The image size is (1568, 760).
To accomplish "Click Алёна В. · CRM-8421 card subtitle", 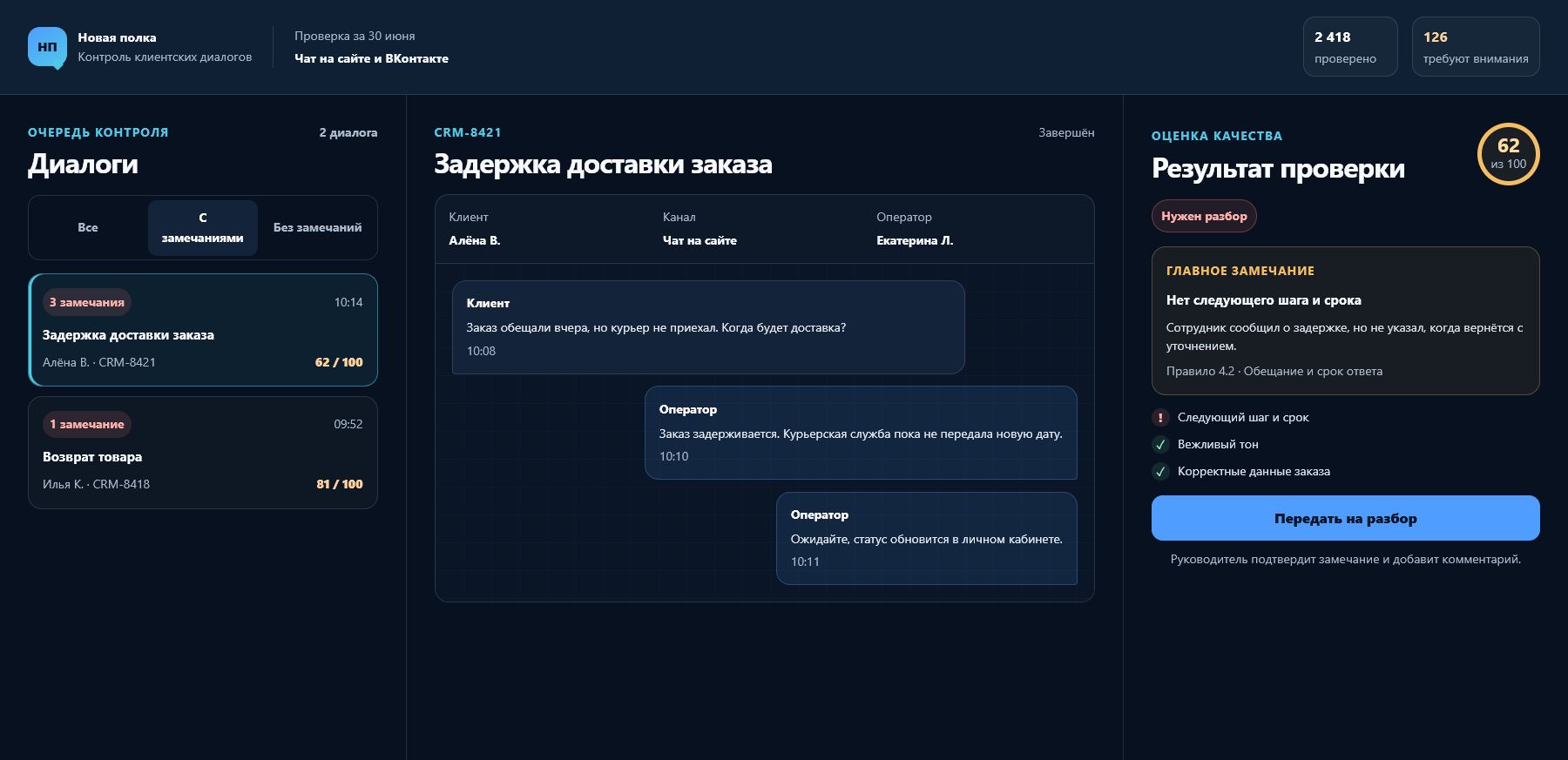I will [x=99, y=362].
